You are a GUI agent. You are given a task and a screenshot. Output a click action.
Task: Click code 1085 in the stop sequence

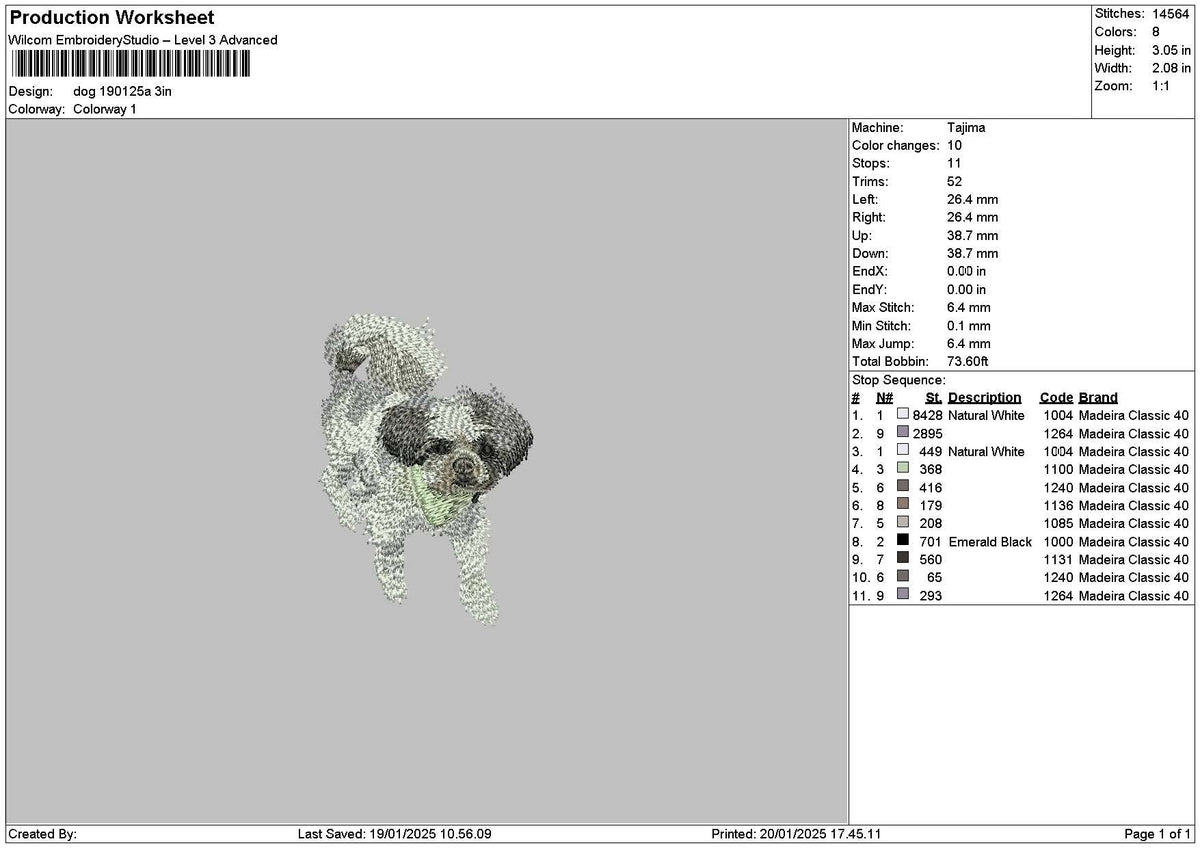[1058, 524]
